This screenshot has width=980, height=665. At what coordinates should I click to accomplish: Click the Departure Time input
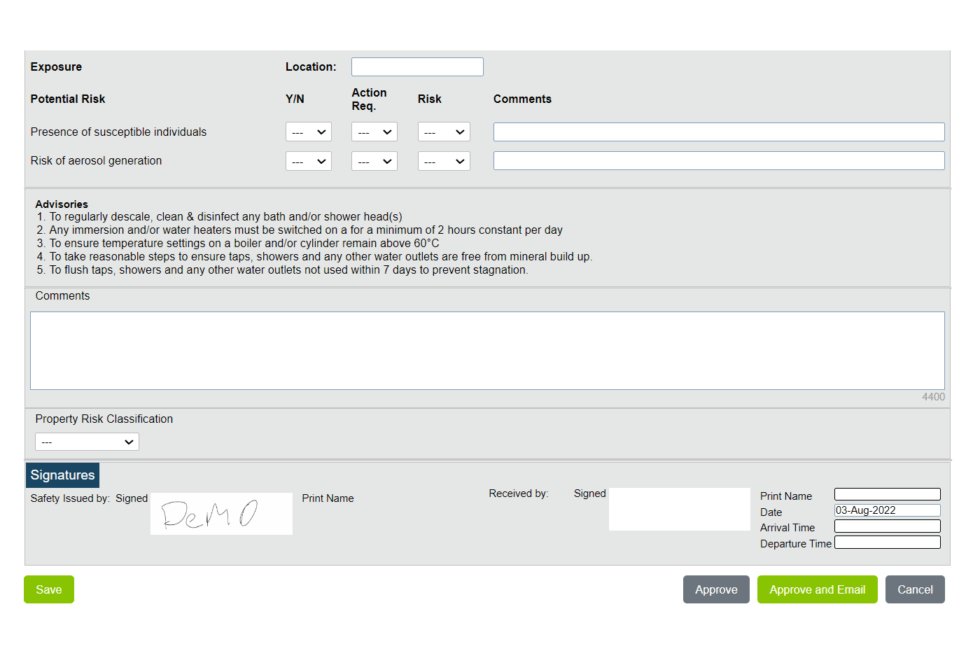[887, 542]
